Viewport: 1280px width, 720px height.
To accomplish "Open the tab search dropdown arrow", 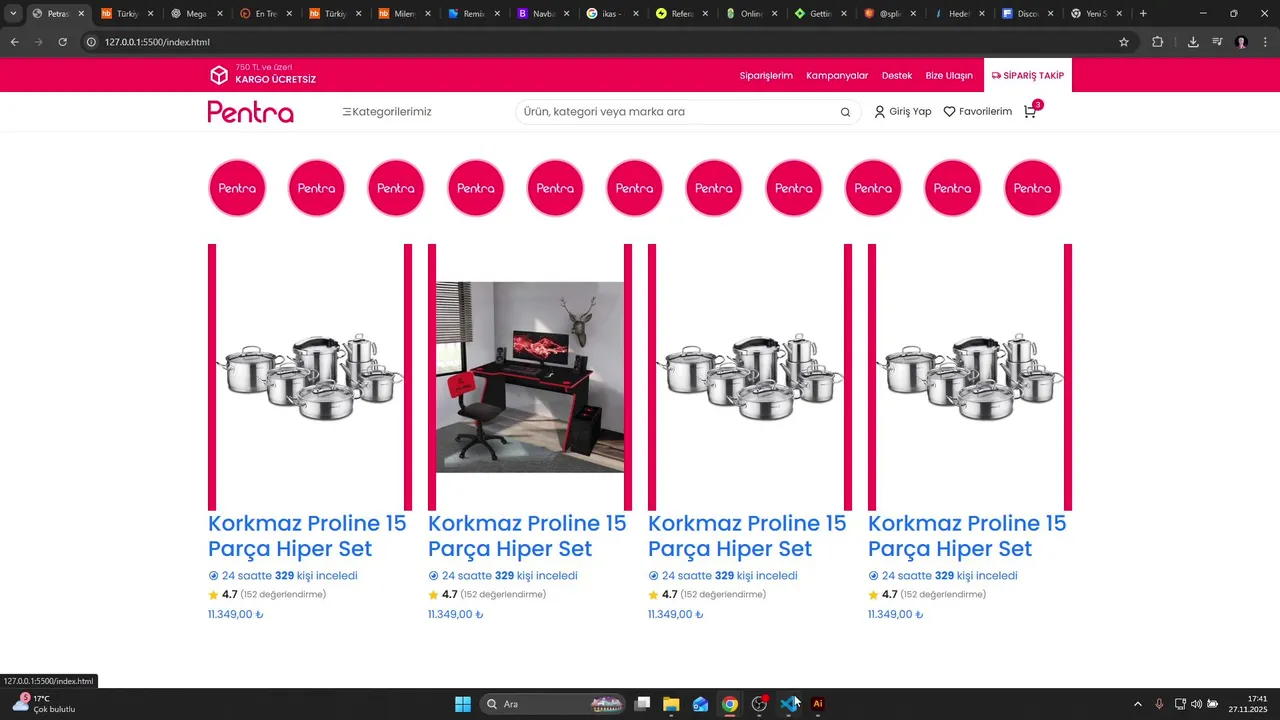I will coord(13,14).
